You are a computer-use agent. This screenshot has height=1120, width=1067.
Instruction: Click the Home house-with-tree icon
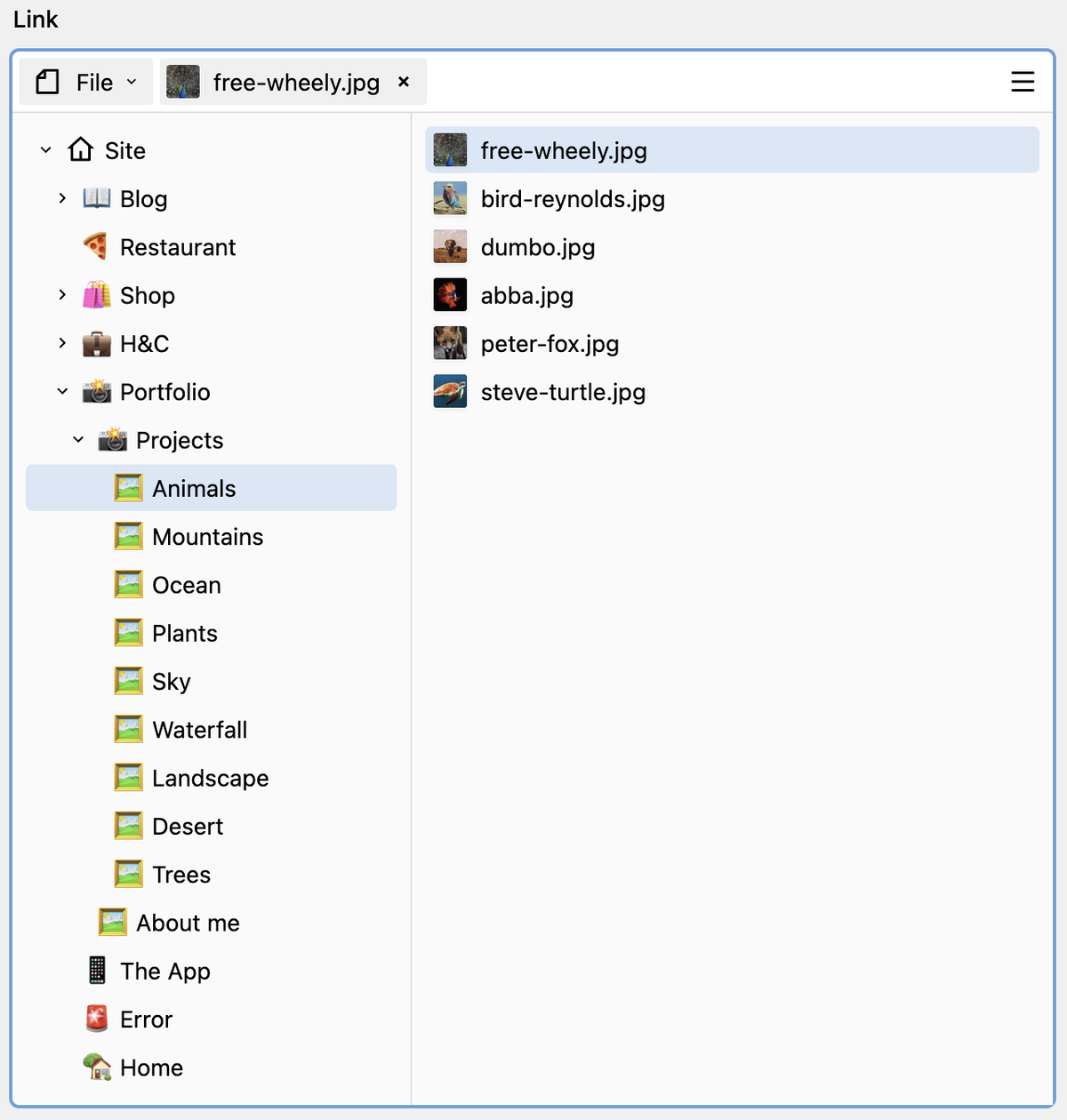(97, 1067)
